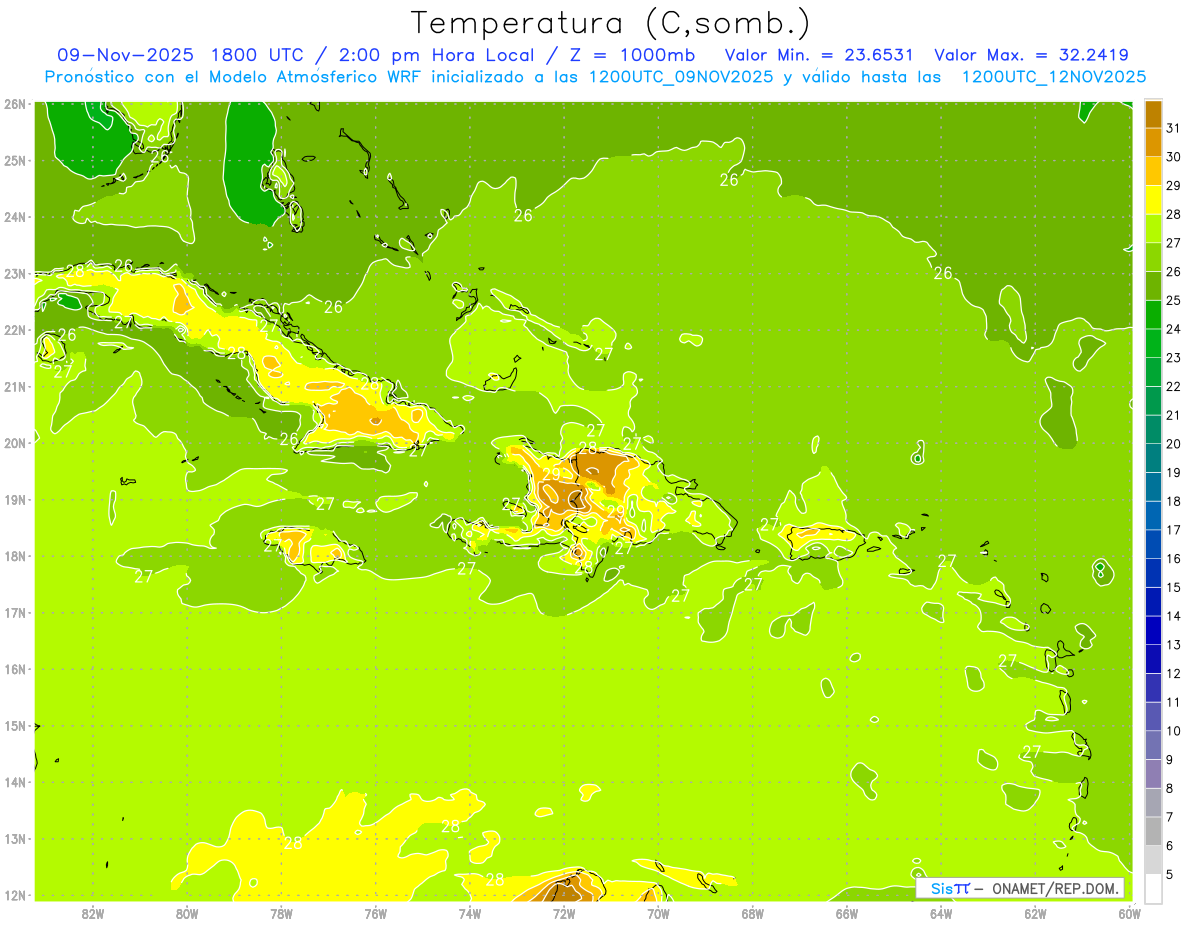The height and width of the screenshot is (927, 1200).
Task: Click the '80W' longitude axis label
Action: pyautogui.click(x=187, y=913)
